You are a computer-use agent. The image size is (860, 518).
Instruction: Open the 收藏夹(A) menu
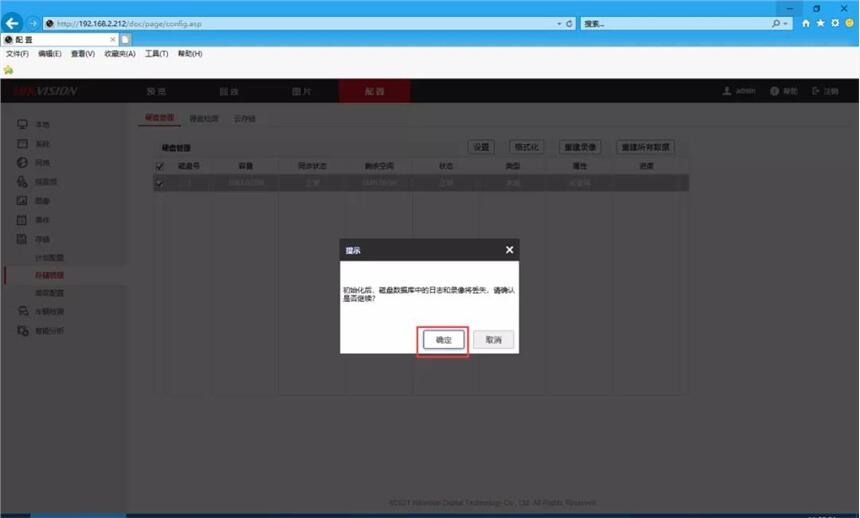coord(120,54)
